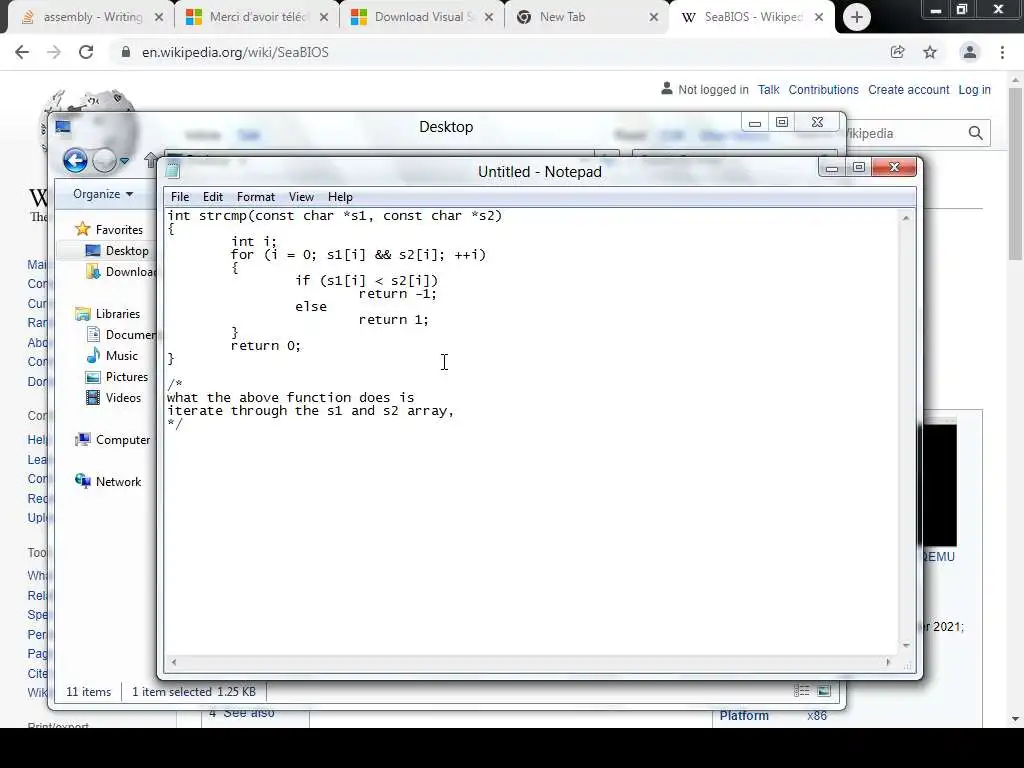Viewport: 1024px width, 768px height.
Task: Click Wikipedia search magnifier icon
Action: [x=976, y=133]
